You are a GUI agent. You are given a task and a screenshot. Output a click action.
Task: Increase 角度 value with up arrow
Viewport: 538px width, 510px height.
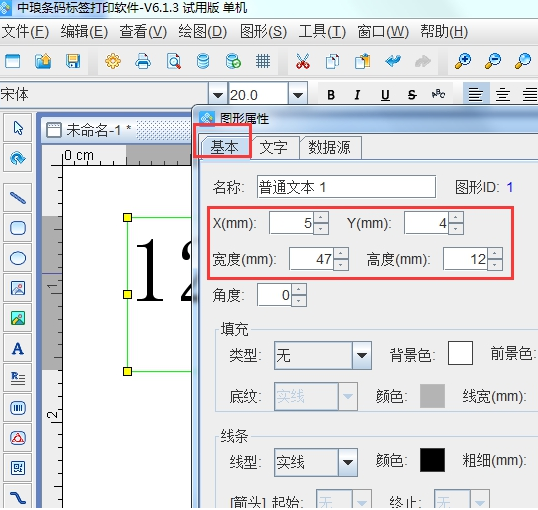point(299,290)
